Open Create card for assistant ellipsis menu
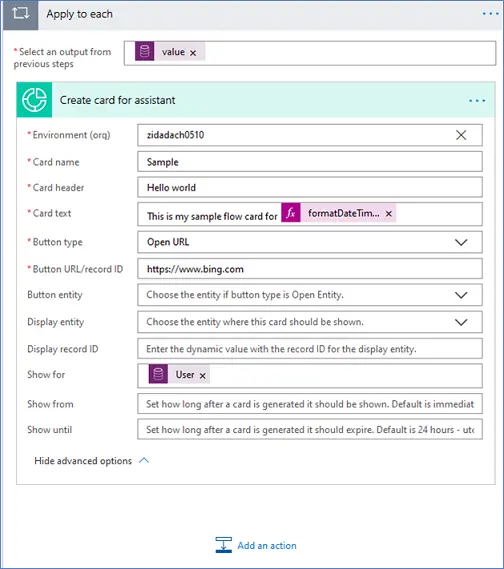 477,101
